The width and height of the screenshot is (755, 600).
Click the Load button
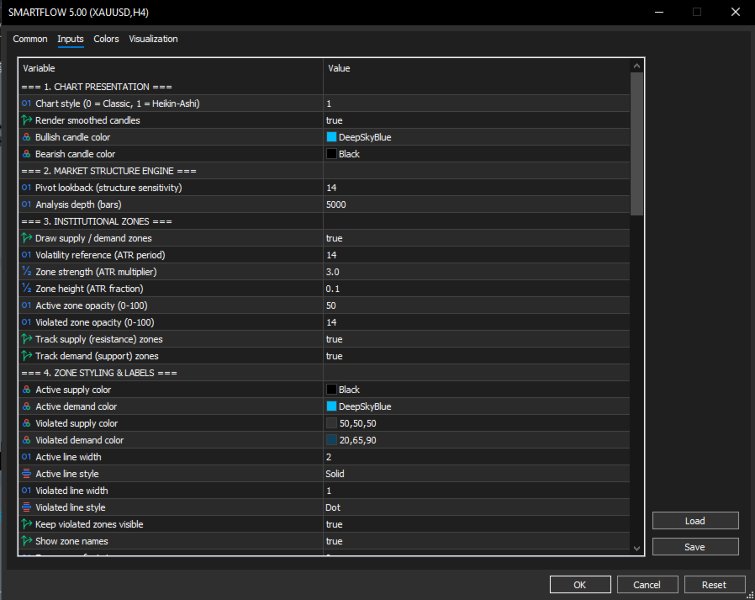click(x=695, y=521)
